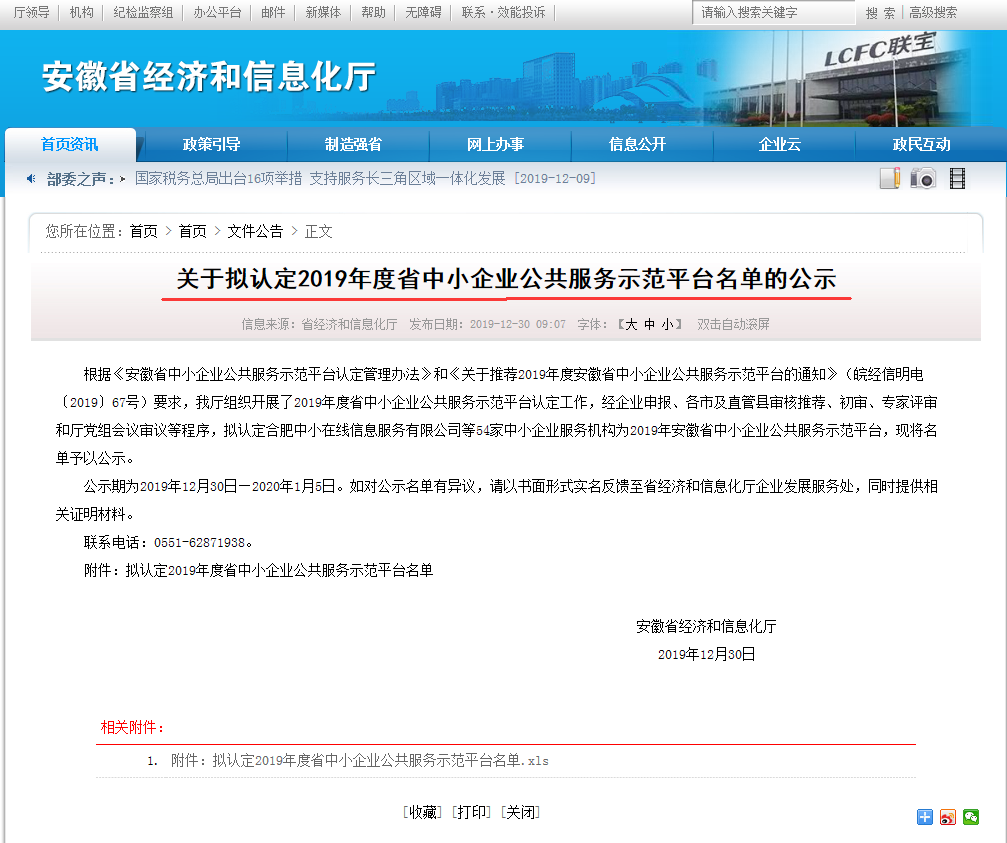Click the 文件公告 breadcrumb link
Viewport: 1007px width, 843px height.
(x=255, y=231)
